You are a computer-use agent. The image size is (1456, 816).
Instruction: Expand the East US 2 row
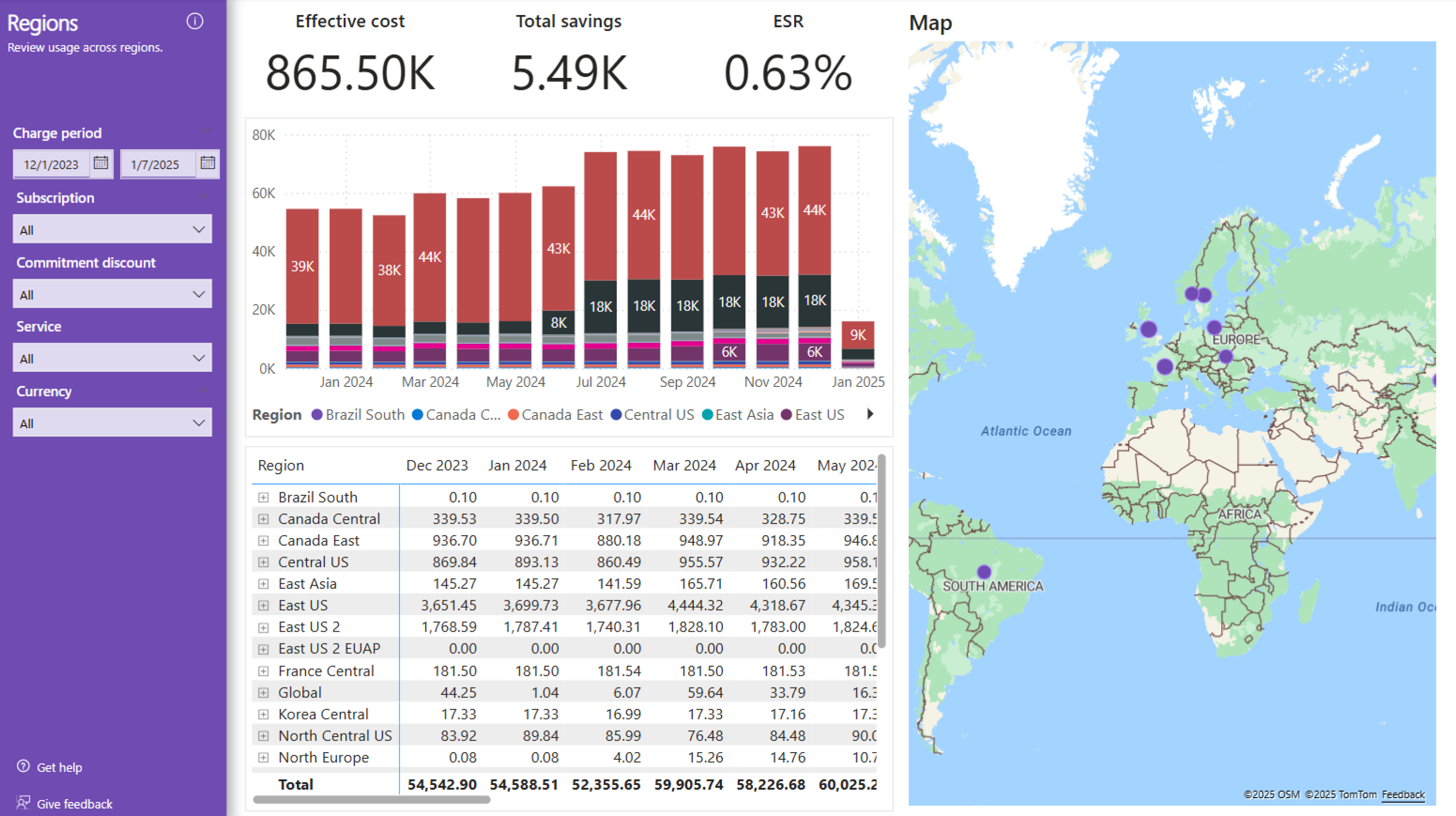click(263, 627)
